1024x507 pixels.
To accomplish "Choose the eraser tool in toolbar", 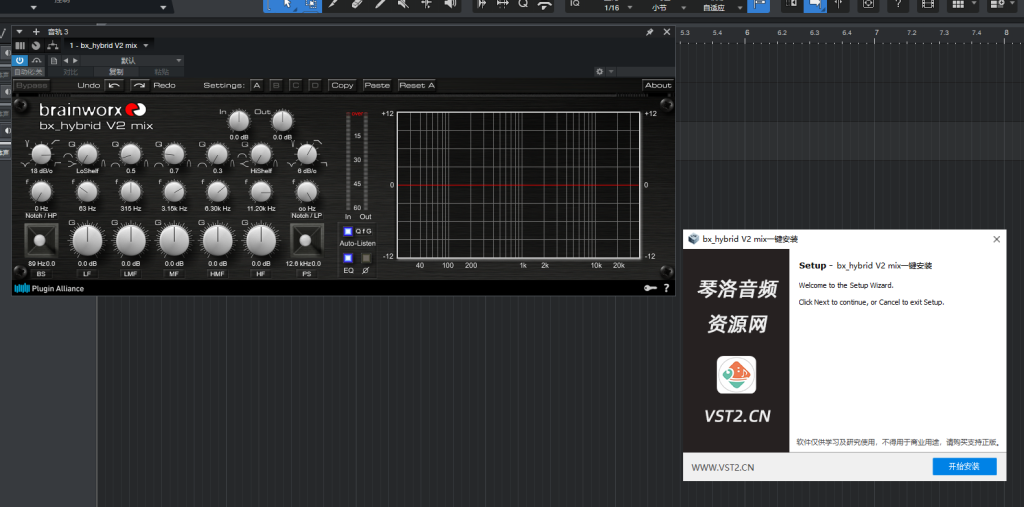I will point(357,4).
